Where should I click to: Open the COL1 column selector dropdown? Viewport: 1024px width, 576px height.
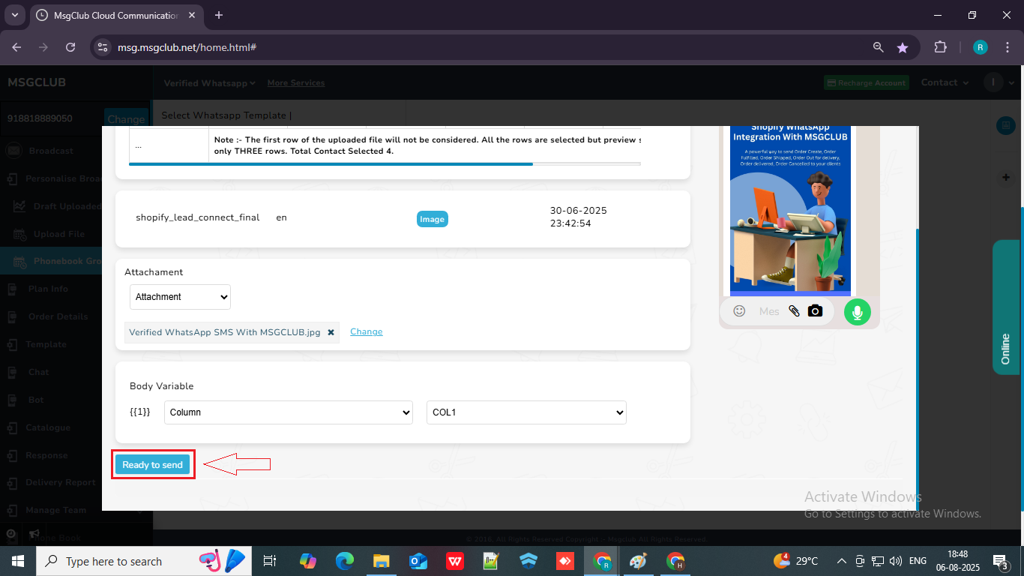[x=526, y=413]
